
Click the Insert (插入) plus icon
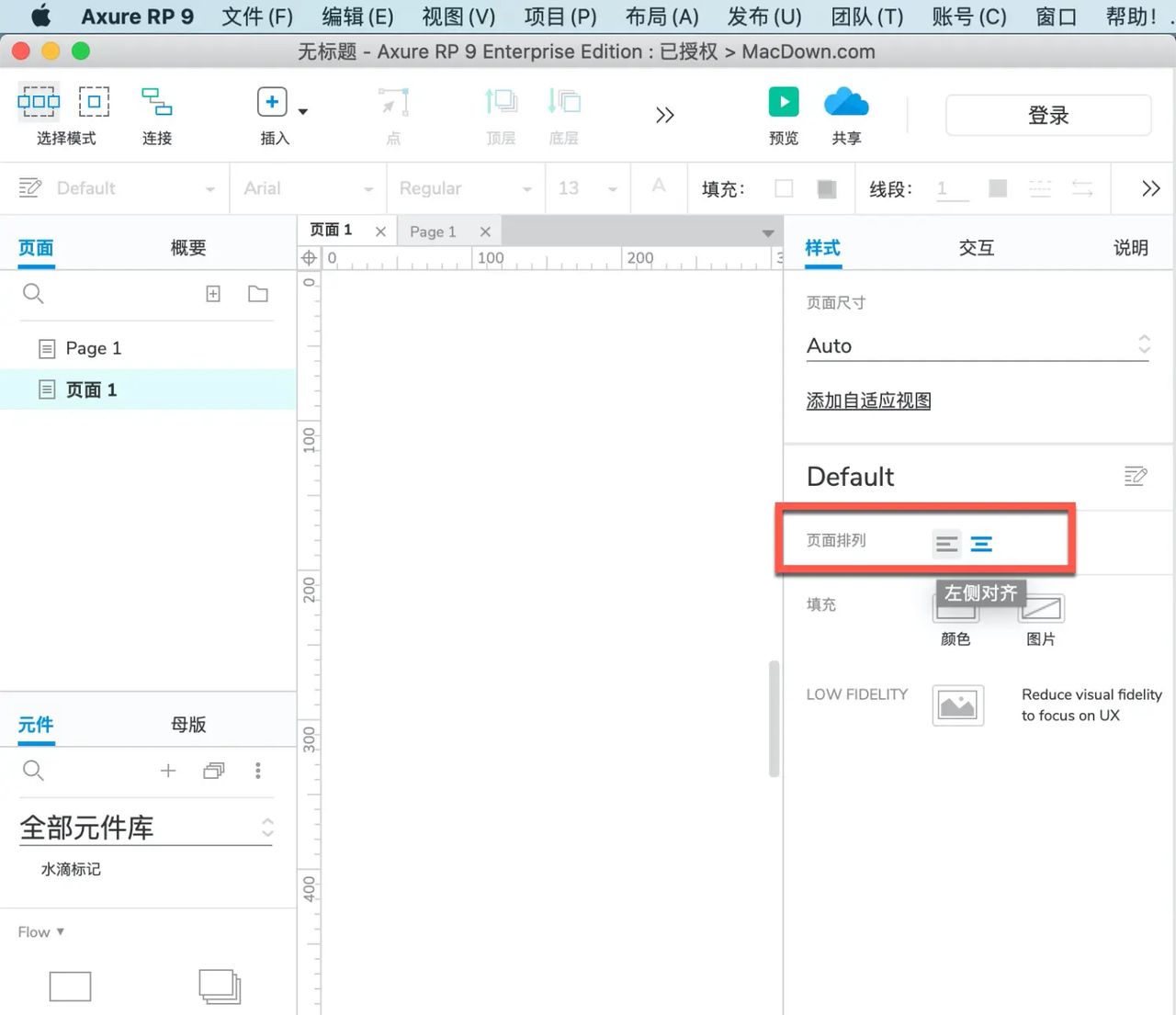click(x=272, y=102)
